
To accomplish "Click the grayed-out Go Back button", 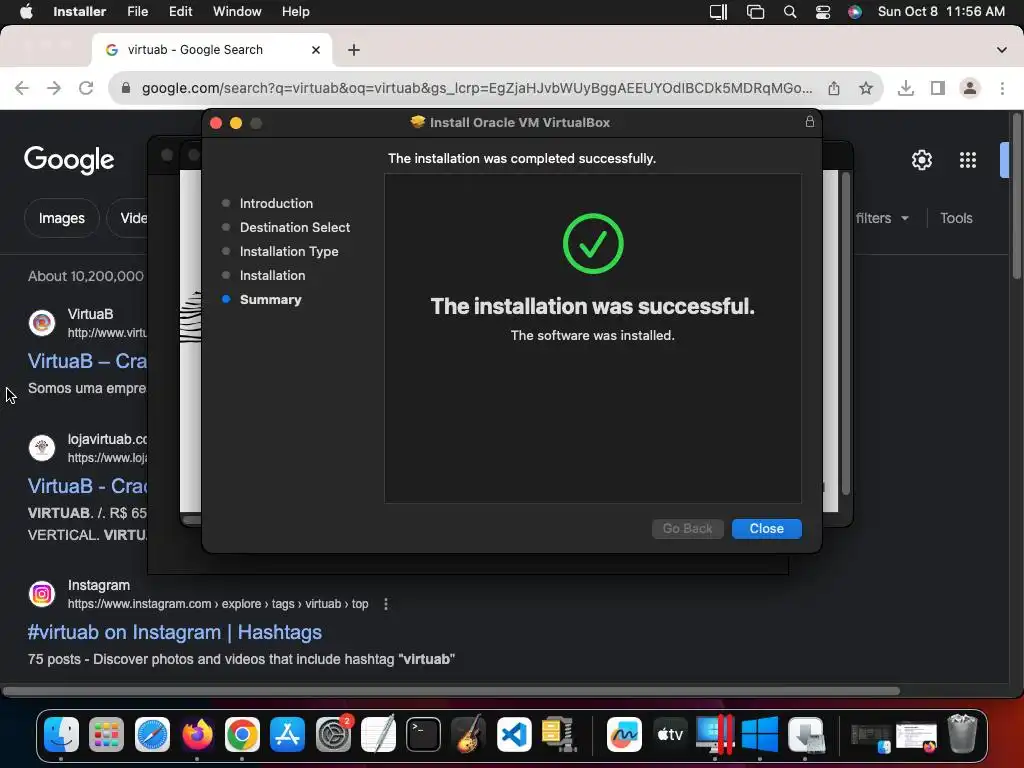I will [x=687, y=528].
